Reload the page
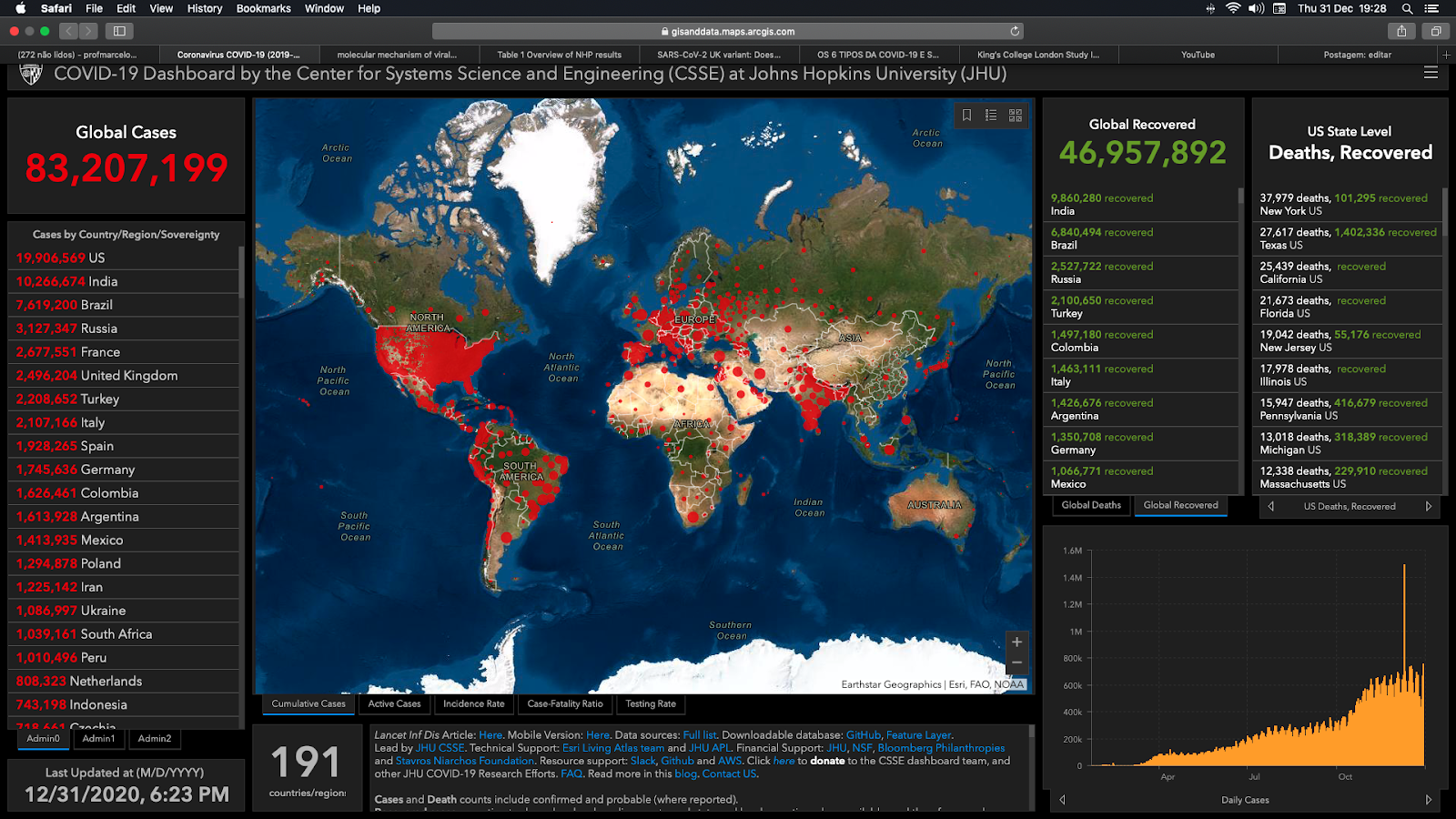 click(1015, 31)
